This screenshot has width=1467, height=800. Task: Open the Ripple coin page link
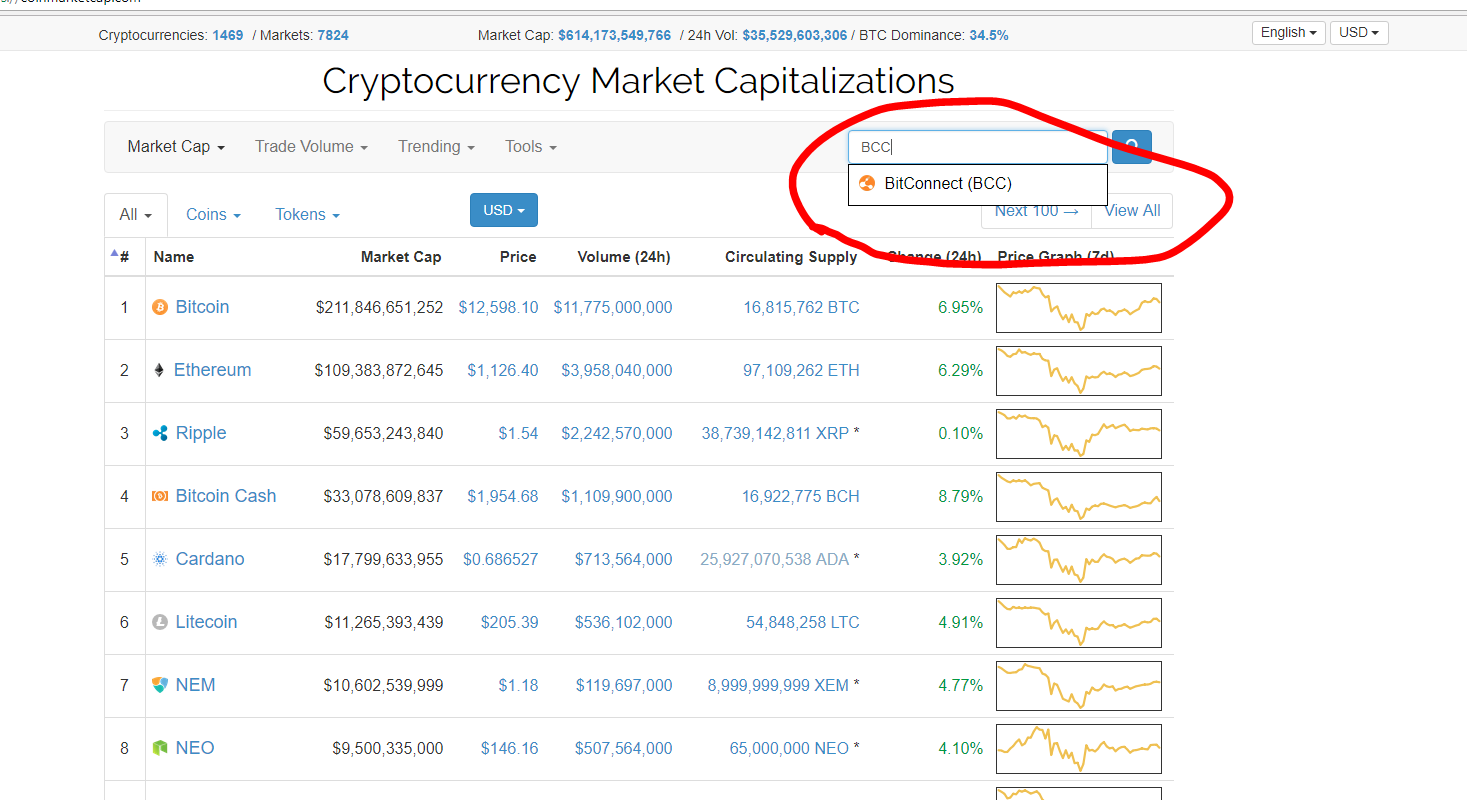201,433
